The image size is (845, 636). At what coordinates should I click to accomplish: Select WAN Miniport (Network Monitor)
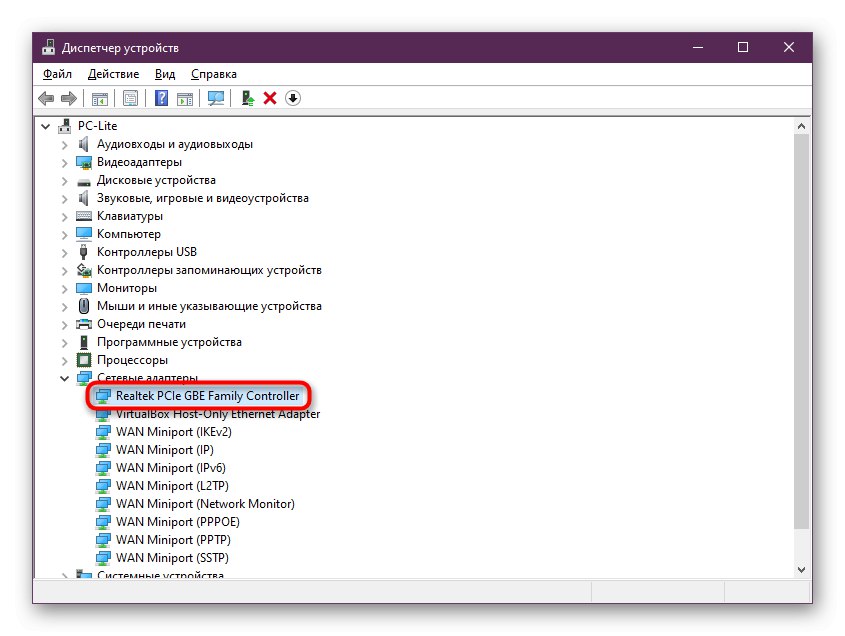click(205, 504)
